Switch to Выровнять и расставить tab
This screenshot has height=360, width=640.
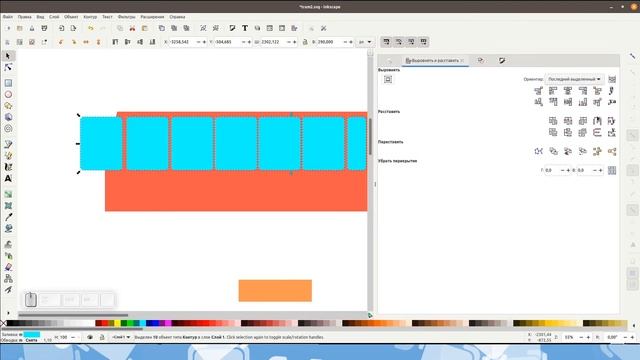(435, 60)
